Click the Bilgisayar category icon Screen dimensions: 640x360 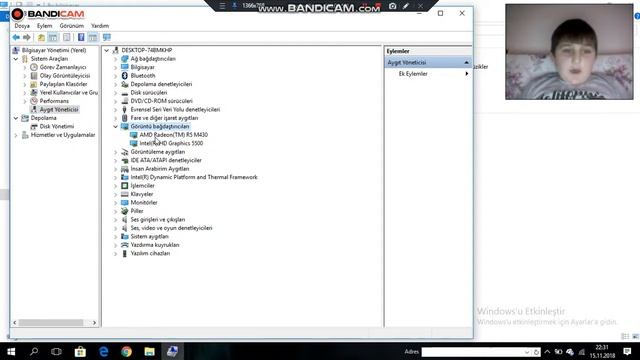(x=124, y=67)
